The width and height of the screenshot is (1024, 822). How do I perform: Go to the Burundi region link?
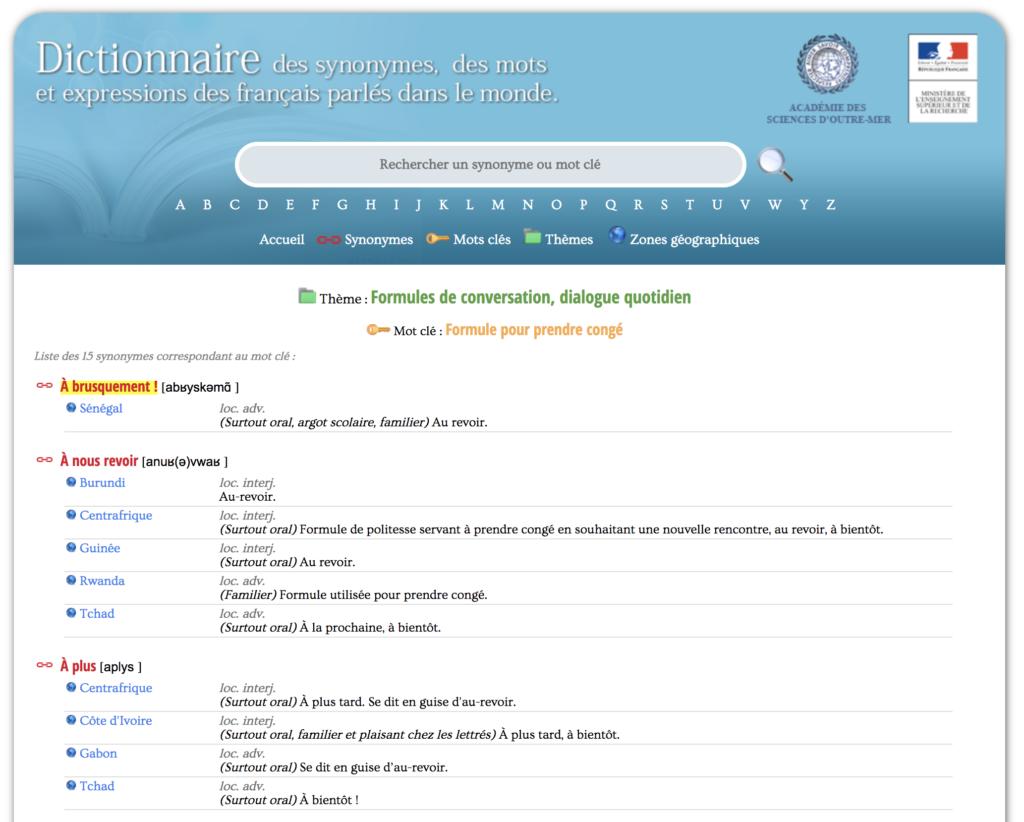tap(102, 483)
